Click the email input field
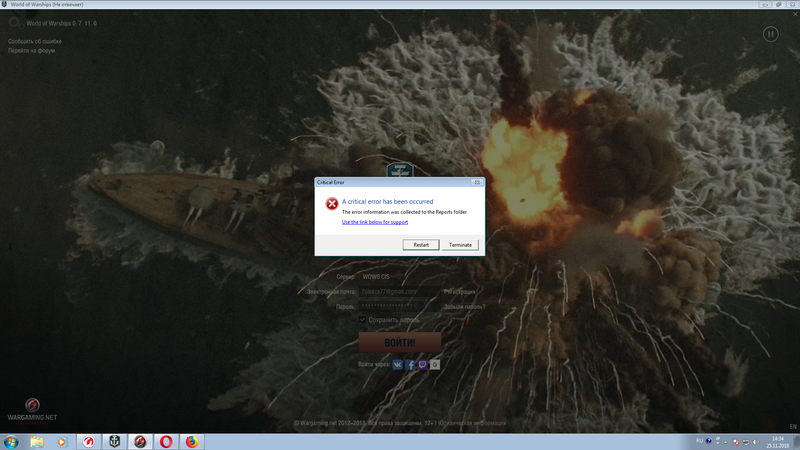800x450 pixels. 399,291
